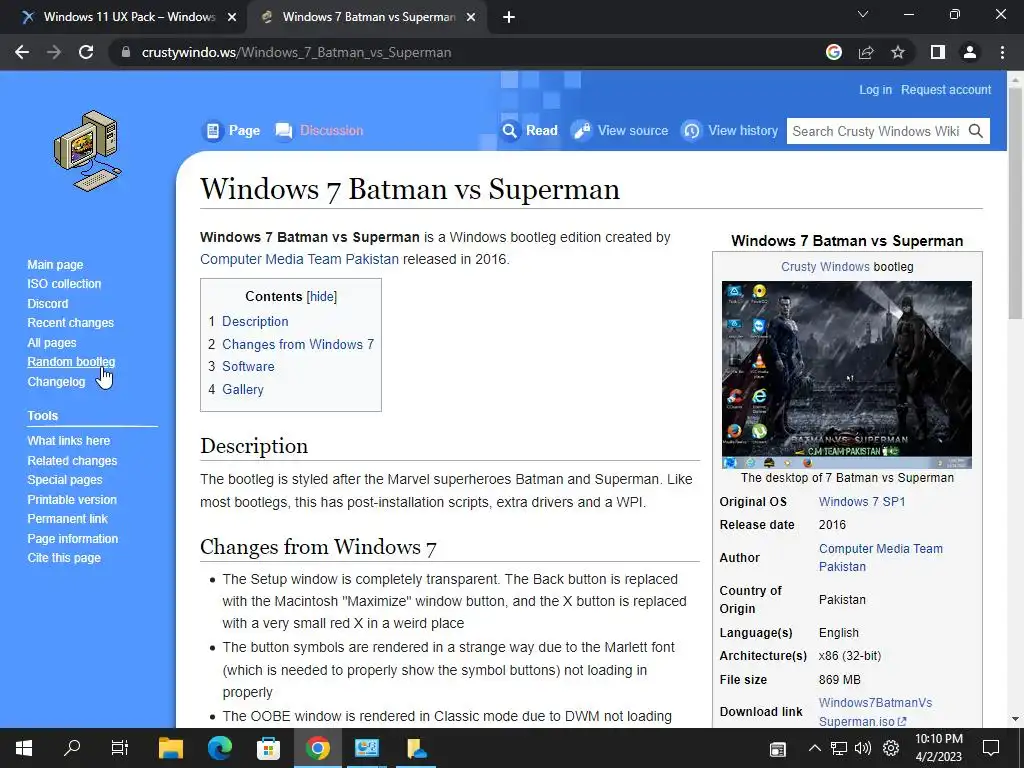Screen dimensions: 1024x768
Task: Open the Windows 7 SP1 infobox link
Action: click(862, 502)
